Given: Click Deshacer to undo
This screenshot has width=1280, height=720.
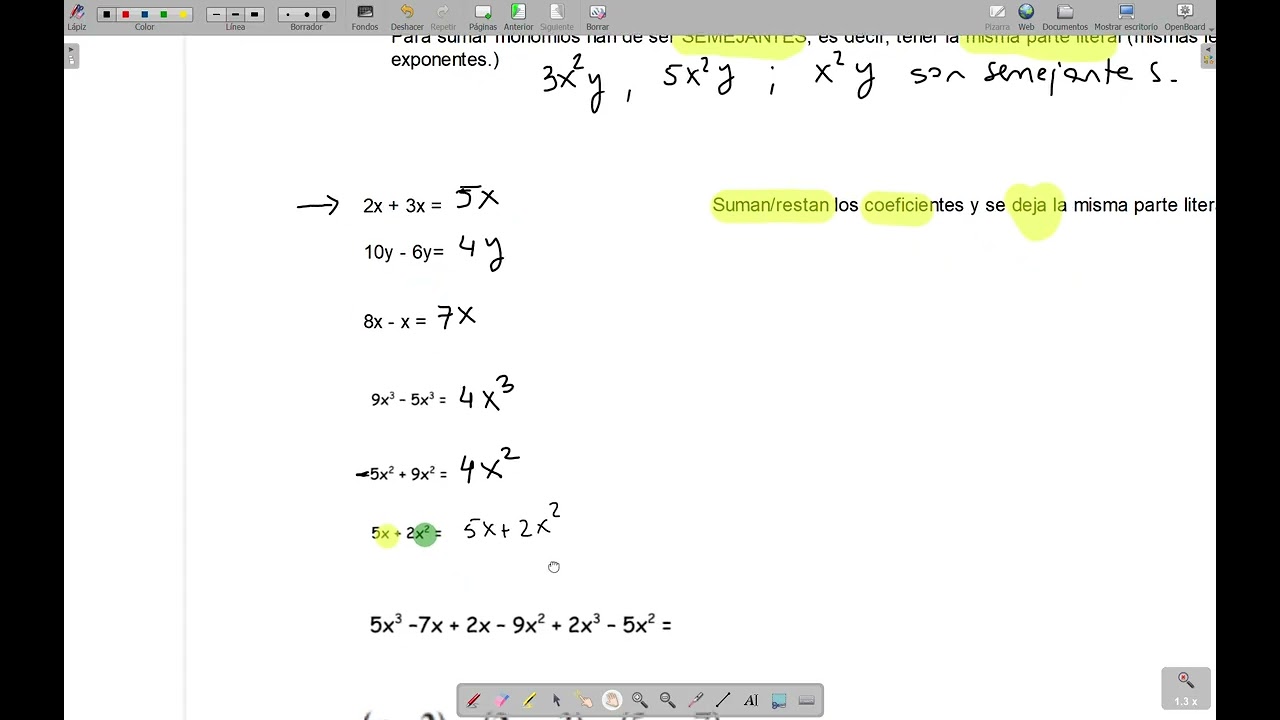Looking at the screenshot, I should pyautogui.click(x=407, y=16).
